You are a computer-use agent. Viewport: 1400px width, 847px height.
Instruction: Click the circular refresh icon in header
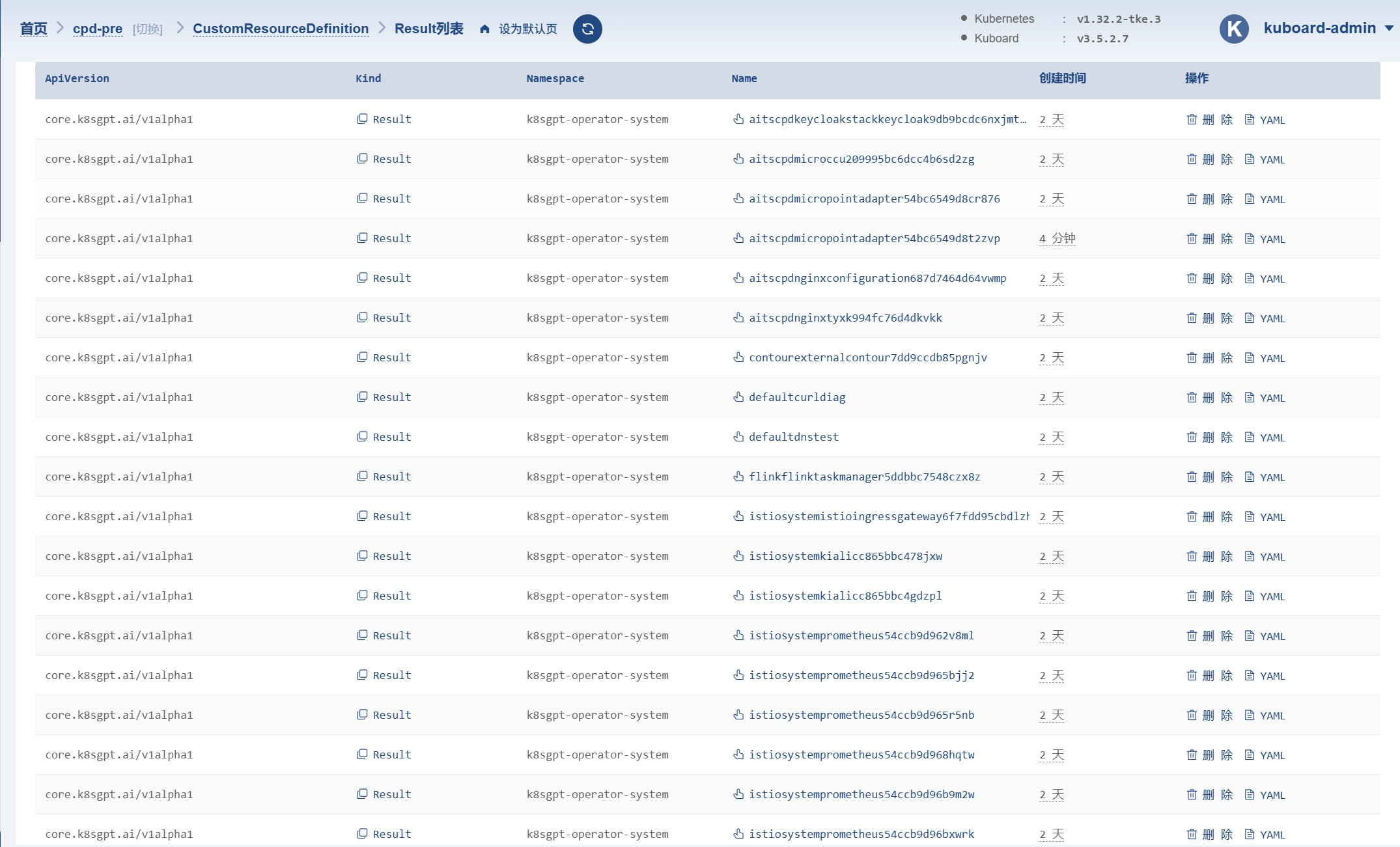point(587,29)
